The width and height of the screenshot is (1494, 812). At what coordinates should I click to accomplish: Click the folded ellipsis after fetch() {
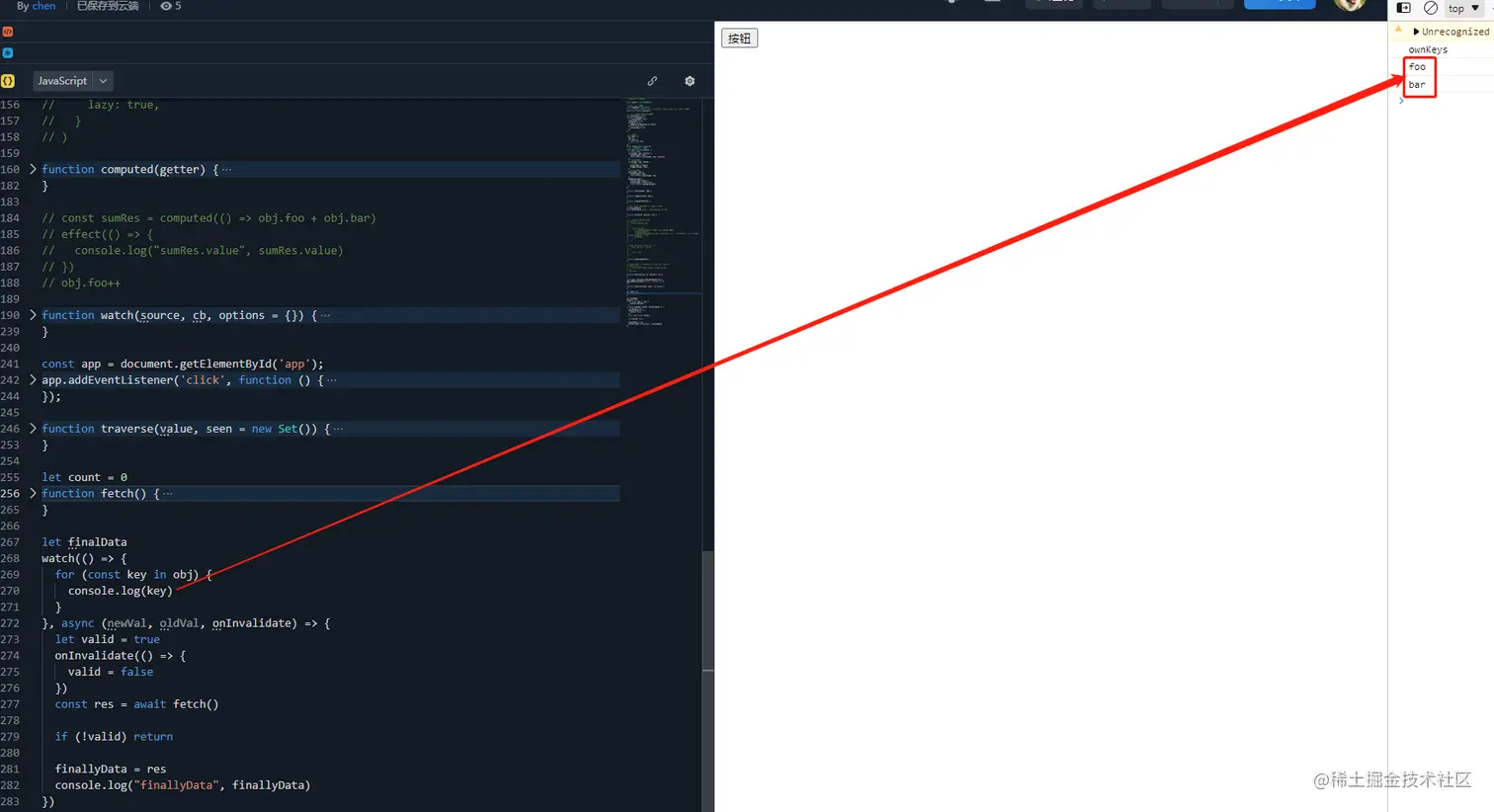pos(167,494)
